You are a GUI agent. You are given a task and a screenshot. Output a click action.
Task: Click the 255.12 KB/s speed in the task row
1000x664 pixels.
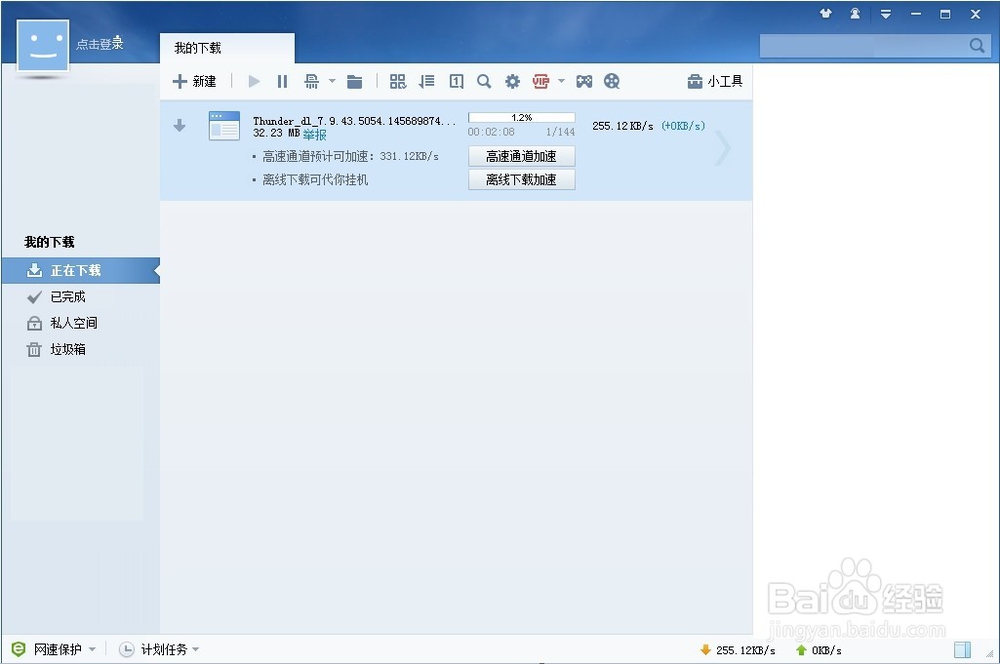click(x=622, y=126)
